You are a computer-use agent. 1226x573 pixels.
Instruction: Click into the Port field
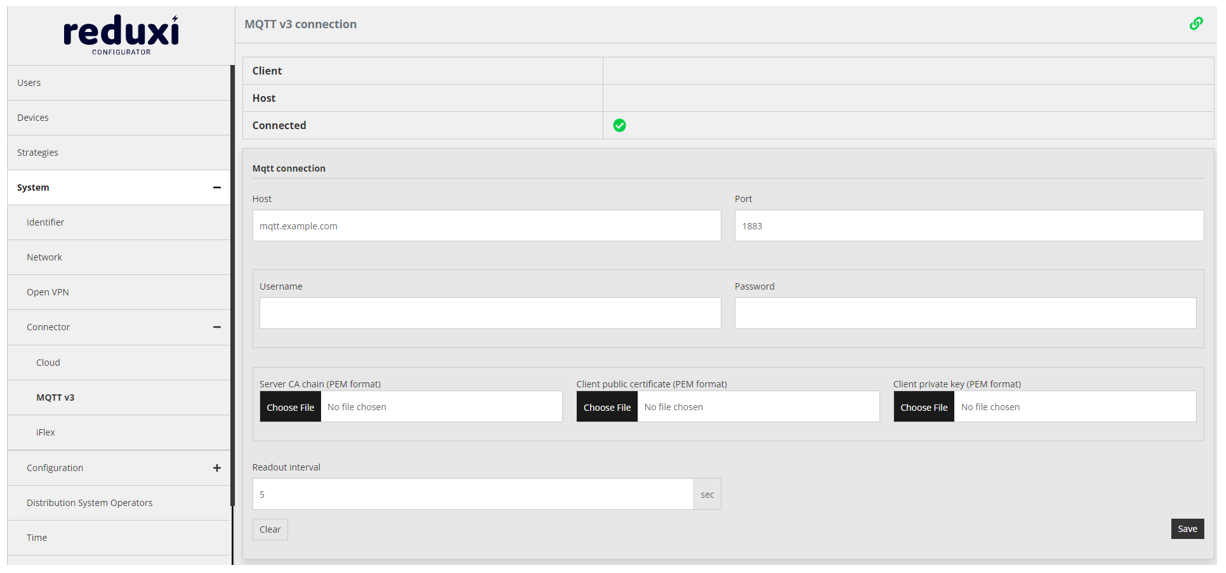[x=968, y=226]
